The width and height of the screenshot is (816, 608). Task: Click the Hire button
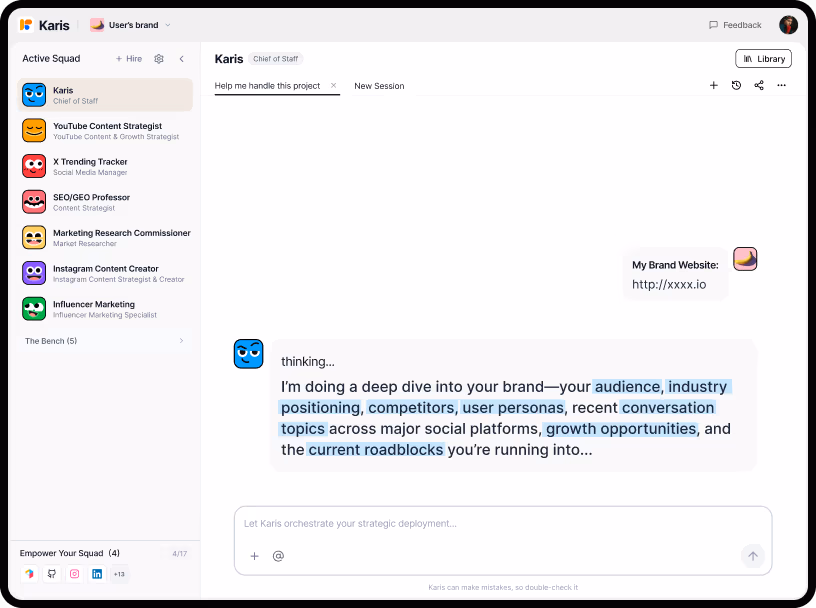[x=129, y=59]
